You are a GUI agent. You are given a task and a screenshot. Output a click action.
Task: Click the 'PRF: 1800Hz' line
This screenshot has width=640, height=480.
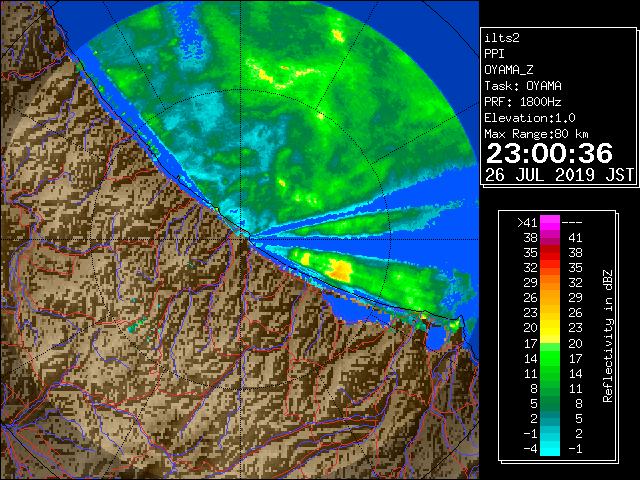(523, 102)
